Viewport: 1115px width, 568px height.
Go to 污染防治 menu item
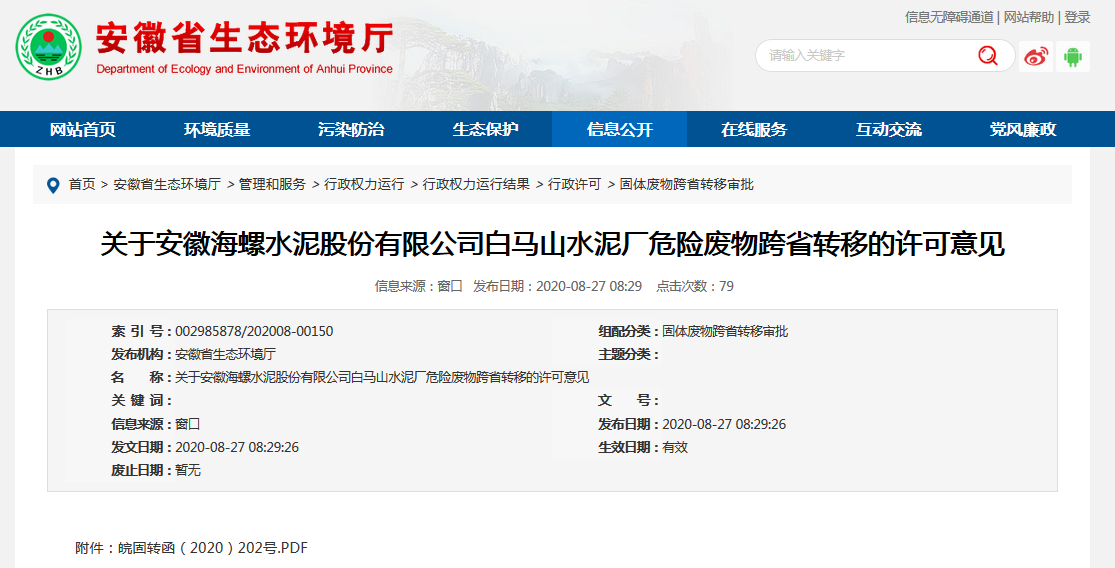pos(351,130)
